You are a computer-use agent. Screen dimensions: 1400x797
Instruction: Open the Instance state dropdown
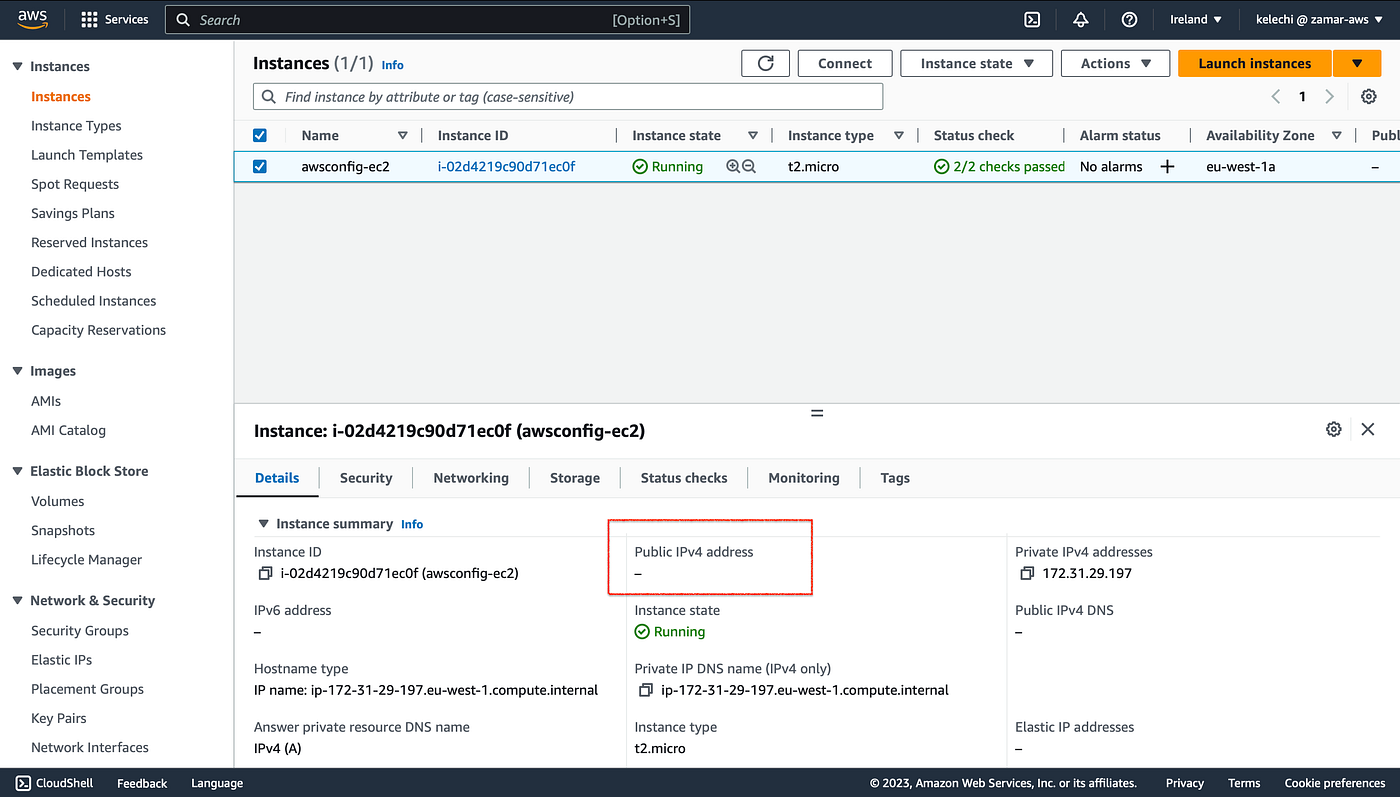pyautogui.click(x=977, y=63)
